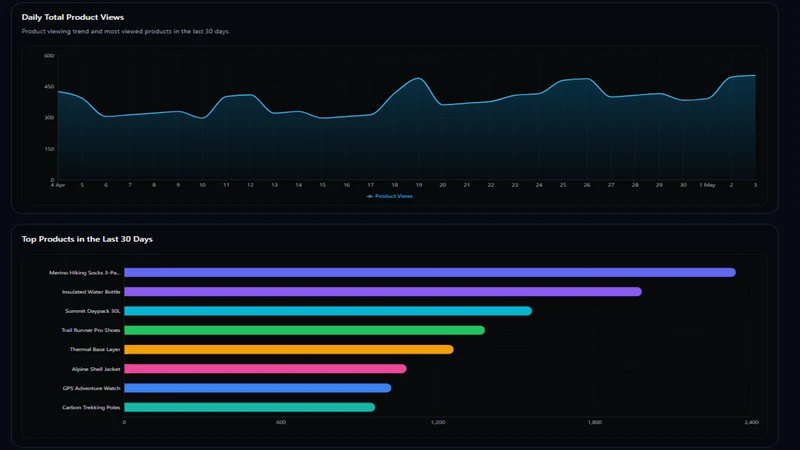Click the 'Trail Runner Pro Shoes' label
800x450 pixels.
pos(91,330)
